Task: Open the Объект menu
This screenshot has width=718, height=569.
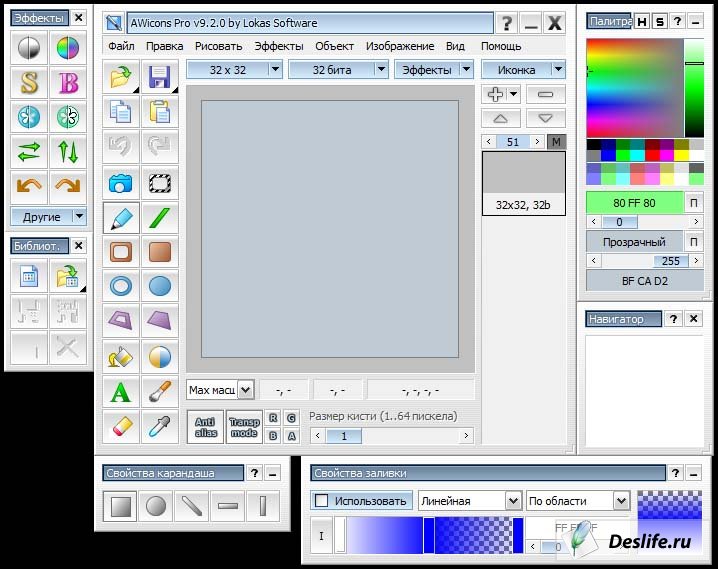Action: coord(334,46)
